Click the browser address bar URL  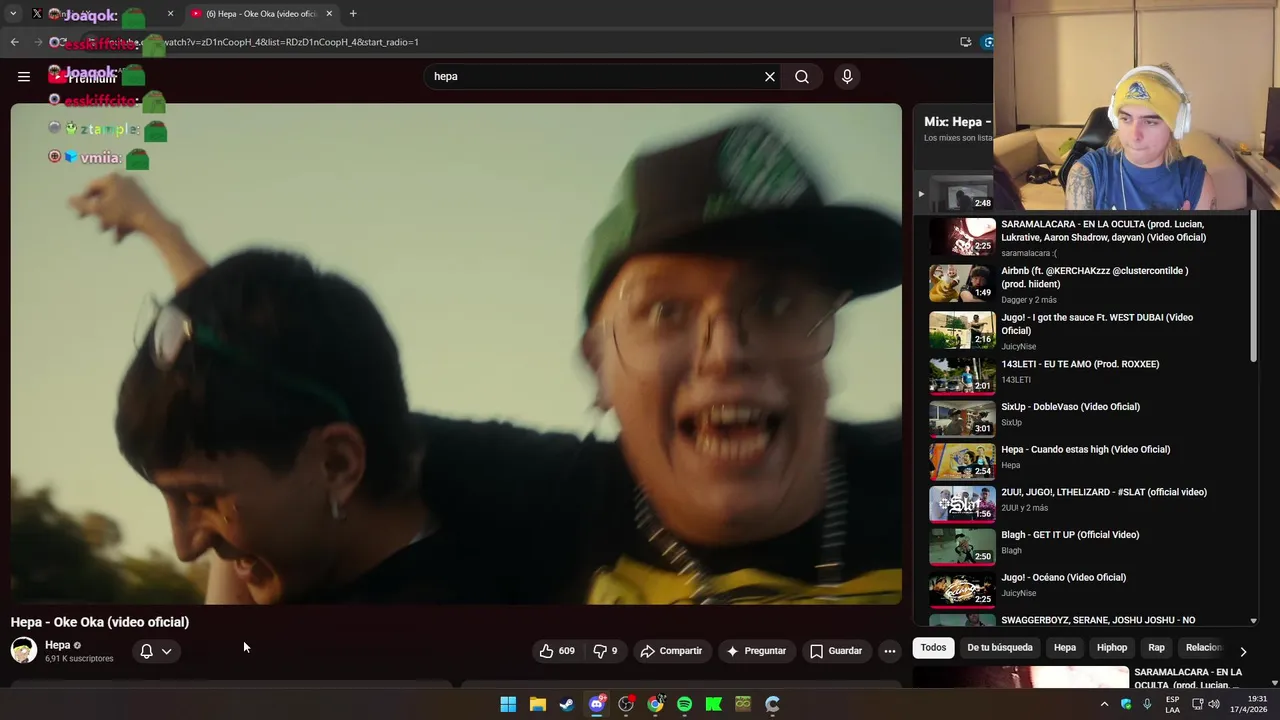click(290, 42)
